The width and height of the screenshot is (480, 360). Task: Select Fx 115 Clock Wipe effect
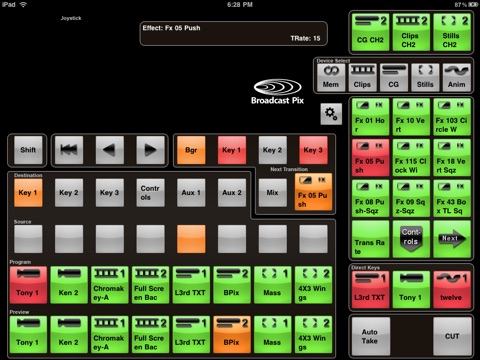(x=411, y=158)
